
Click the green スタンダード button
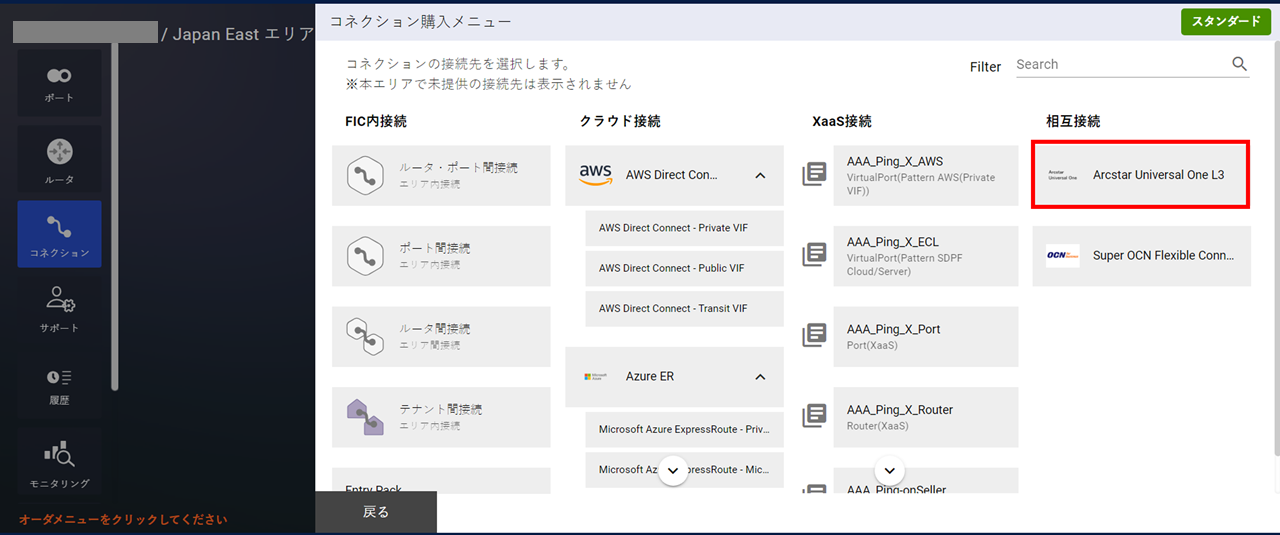[1225, 21]
